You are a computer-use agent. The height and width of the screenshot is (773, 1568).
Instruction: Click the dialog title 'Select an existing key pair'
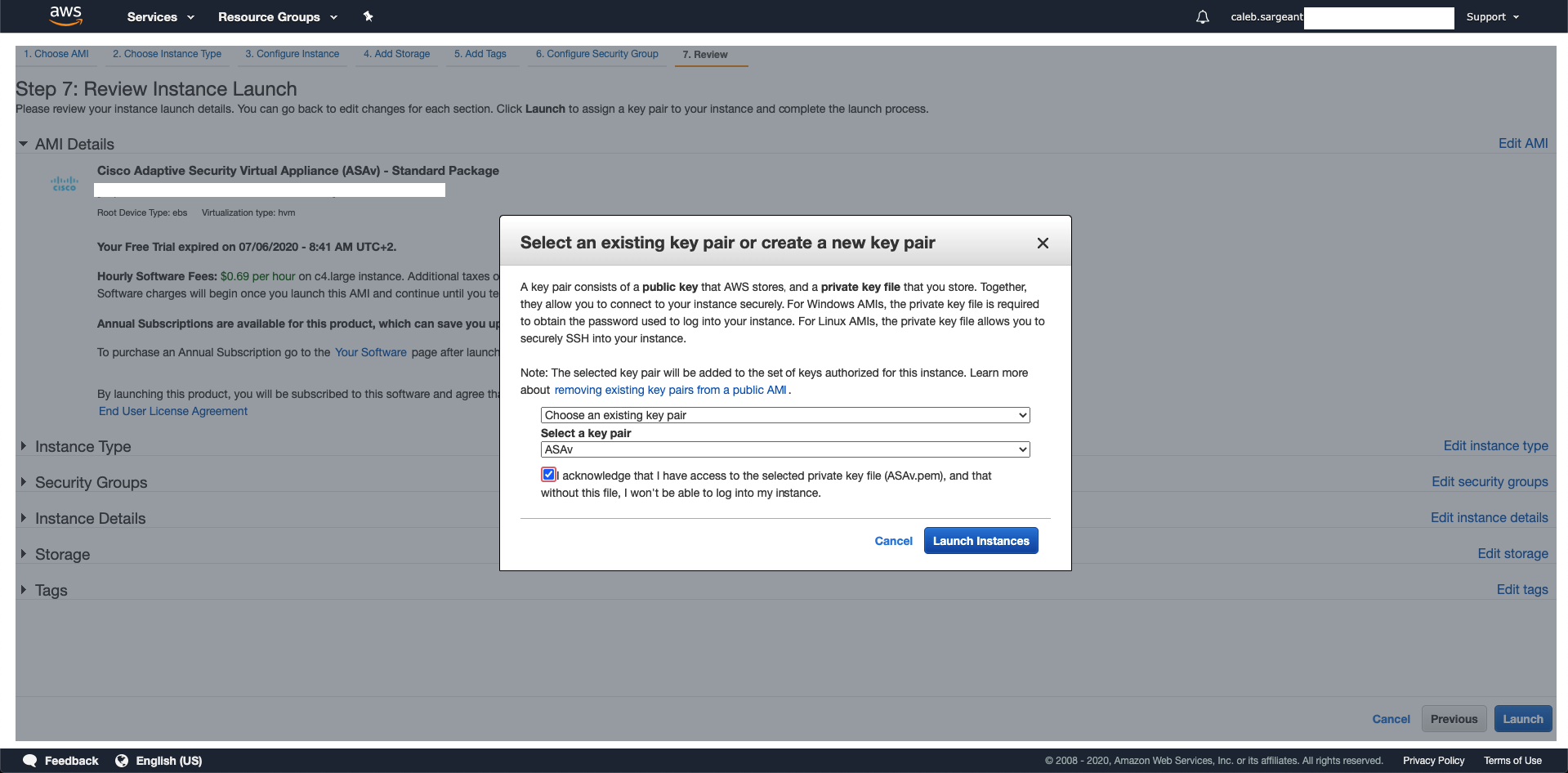(x=727, y=243)
